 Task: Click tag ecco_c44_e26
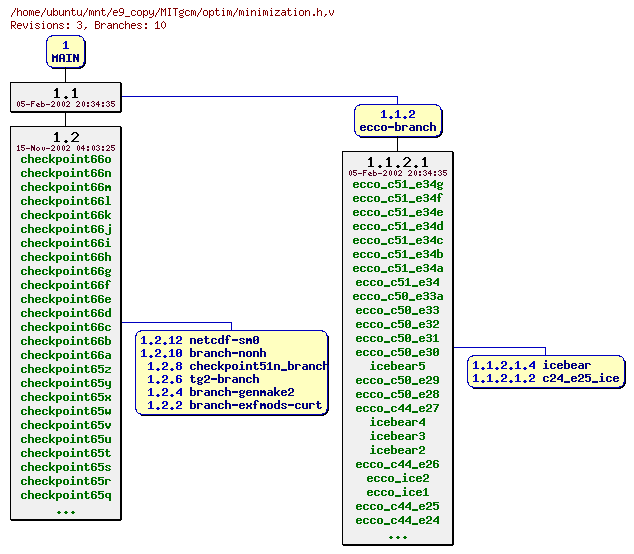pyautogui.click(x=398, y=464)
